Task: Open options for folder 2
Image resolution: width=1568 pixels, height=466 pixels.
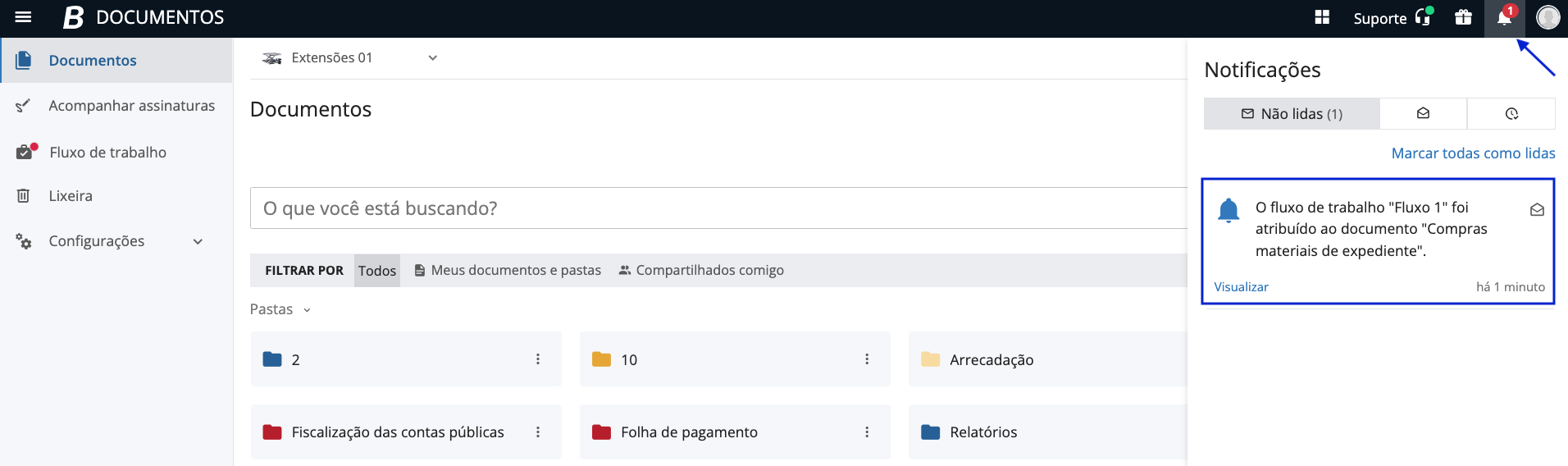Action: 538,359
